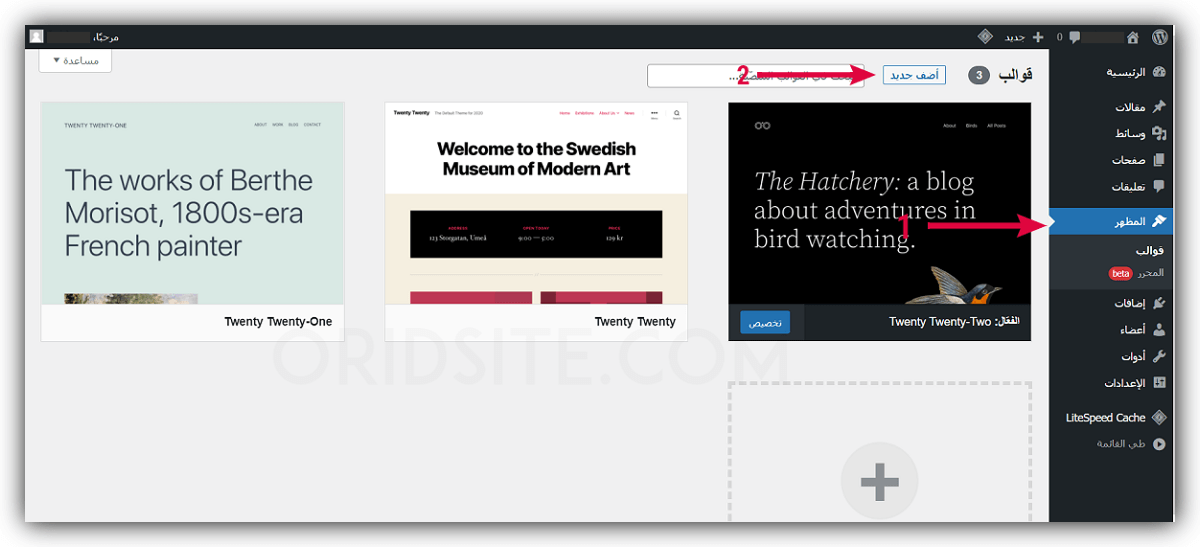
Task: Click the أضف جديد add new button
Action: pyautogui.click(x=914, y=75)
